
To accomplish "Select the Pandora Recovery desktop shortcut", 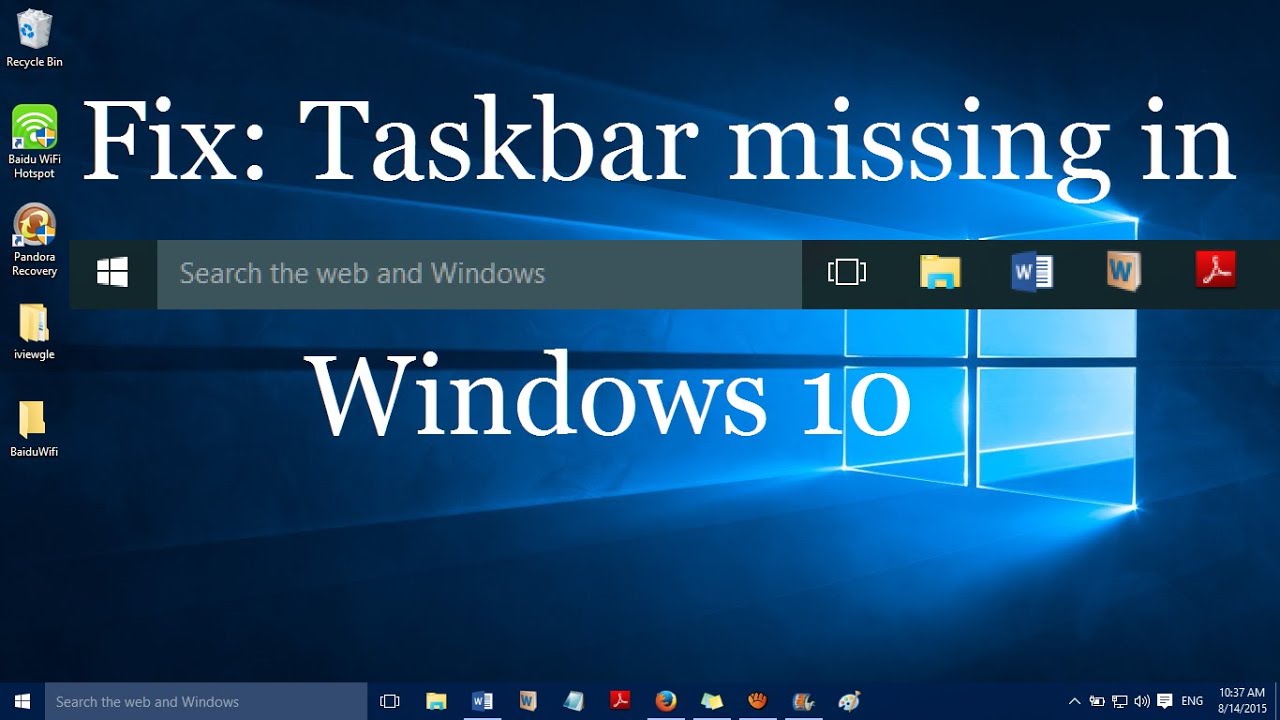I will click(x=34, y=240).
